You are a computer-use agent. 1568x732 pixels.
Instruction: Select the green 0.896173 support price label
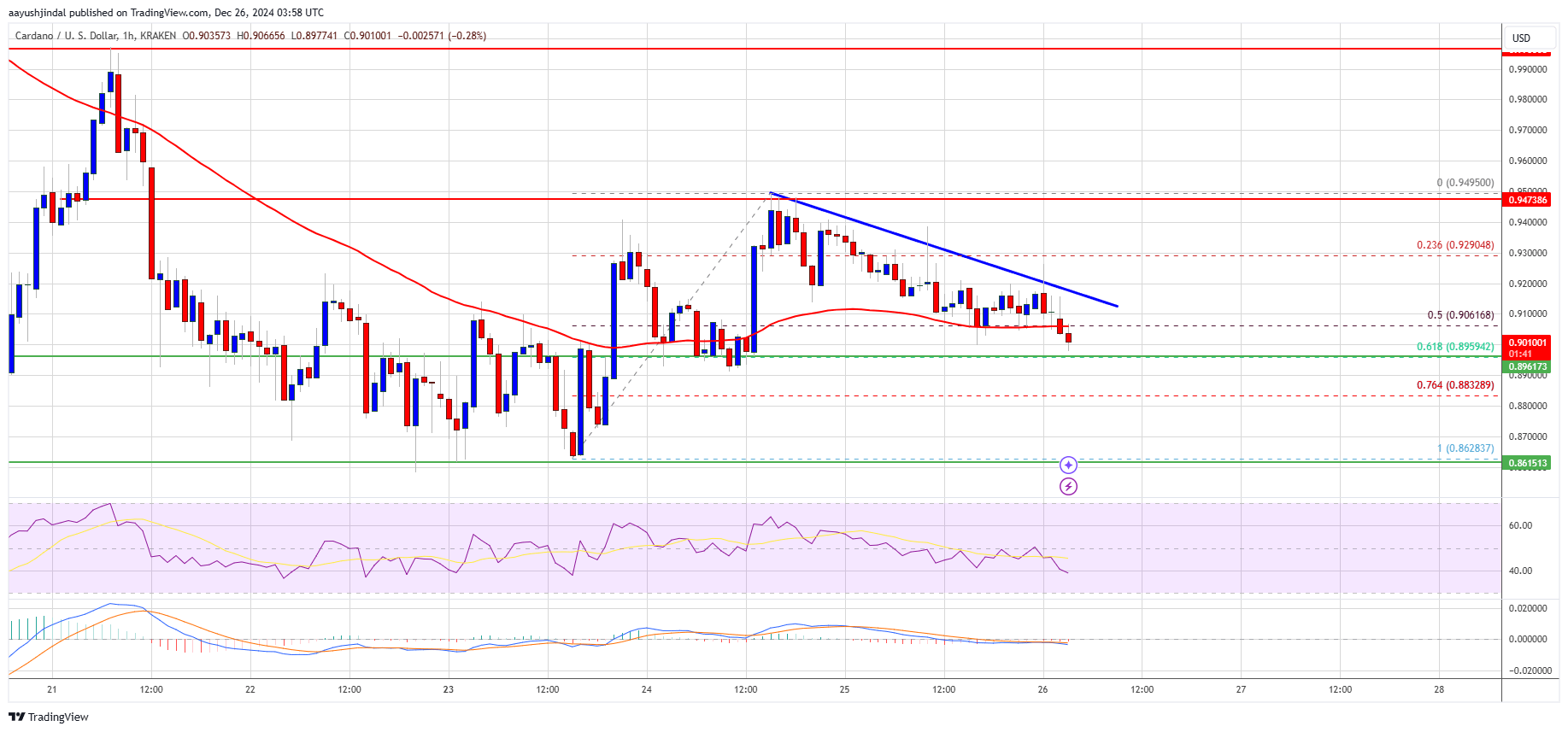(x=1527, y=366)
